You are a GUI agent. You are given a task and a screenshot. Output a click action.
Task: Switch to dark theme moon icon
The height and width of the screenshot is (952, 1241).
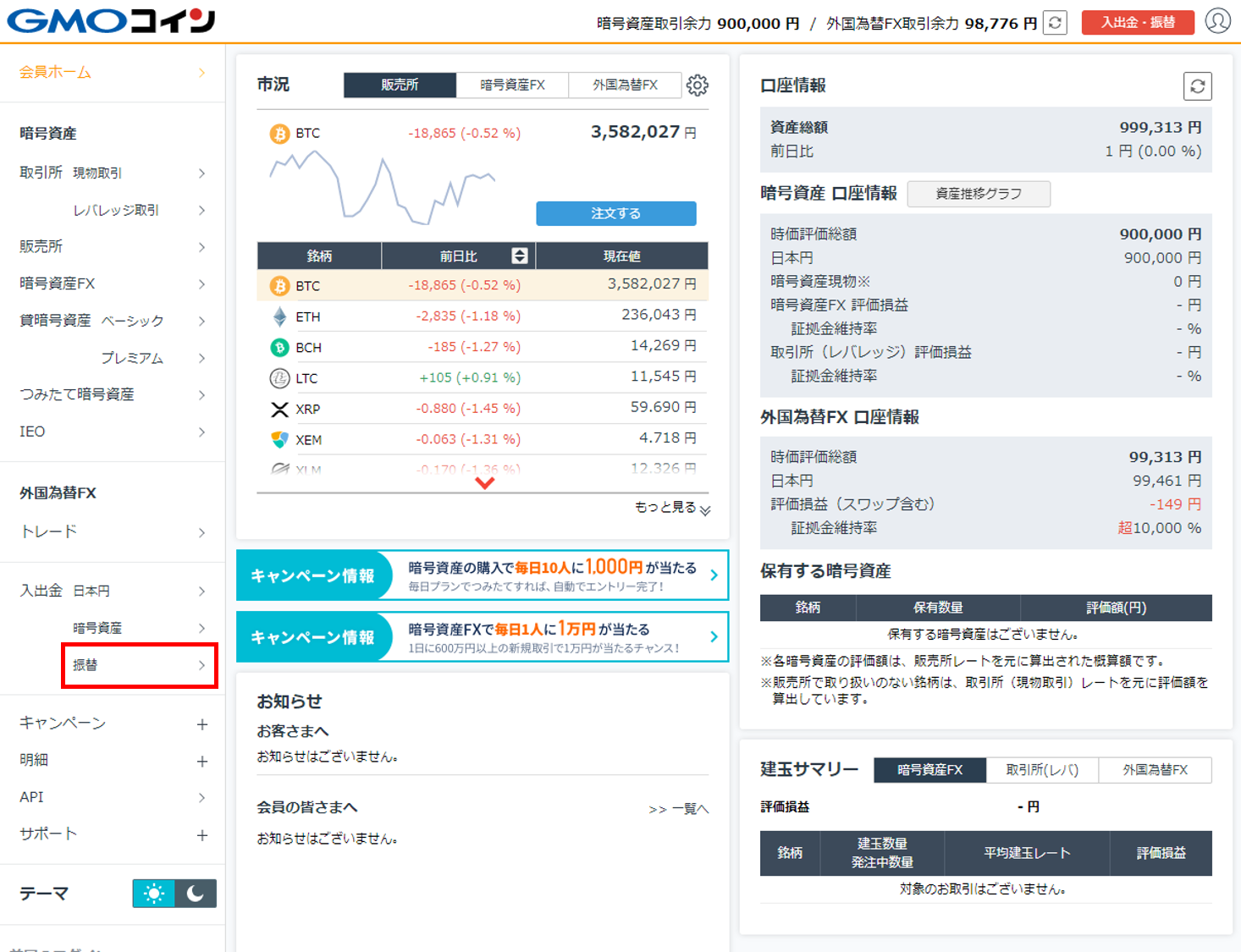(x=196, y=894)
